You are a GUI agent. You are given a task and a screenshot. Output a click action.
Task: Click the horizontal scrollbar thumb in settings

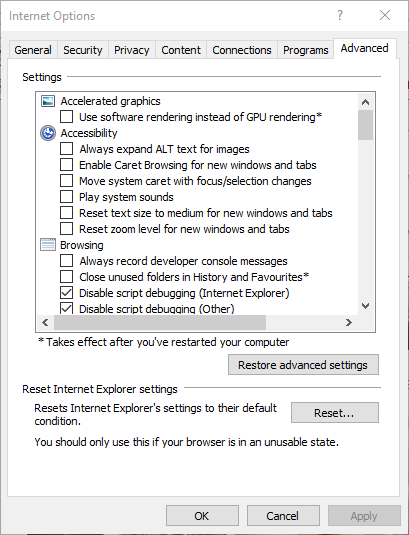coord(160,322)
